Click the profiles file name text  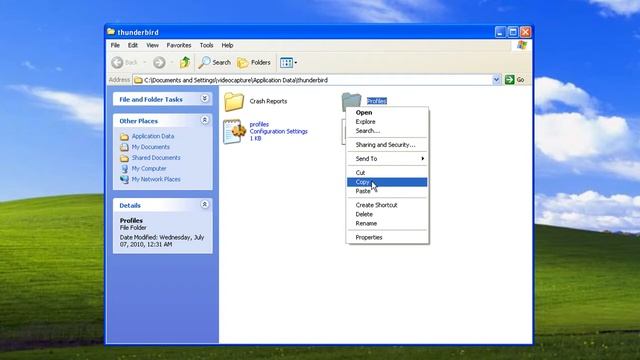coord(259,124)
